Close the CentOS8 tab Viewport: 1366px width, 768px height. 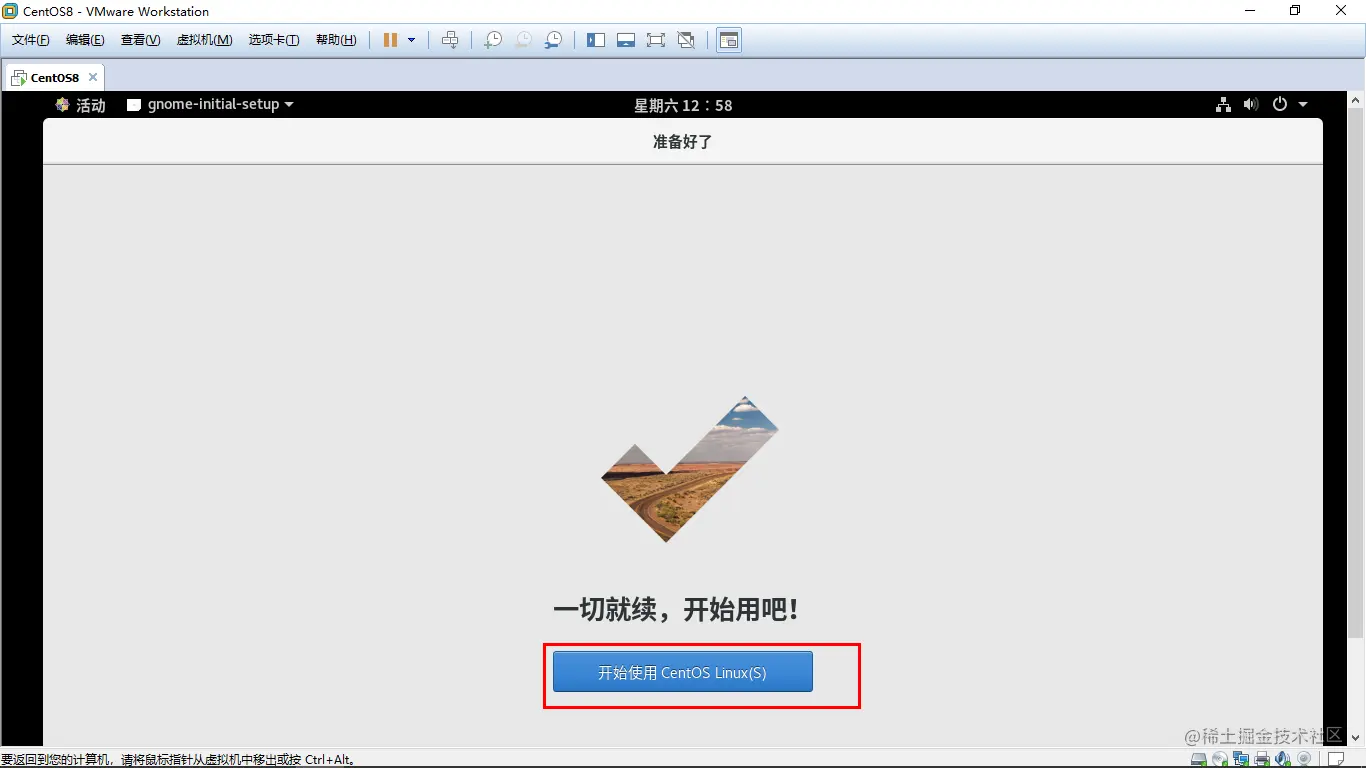point(93,77)
